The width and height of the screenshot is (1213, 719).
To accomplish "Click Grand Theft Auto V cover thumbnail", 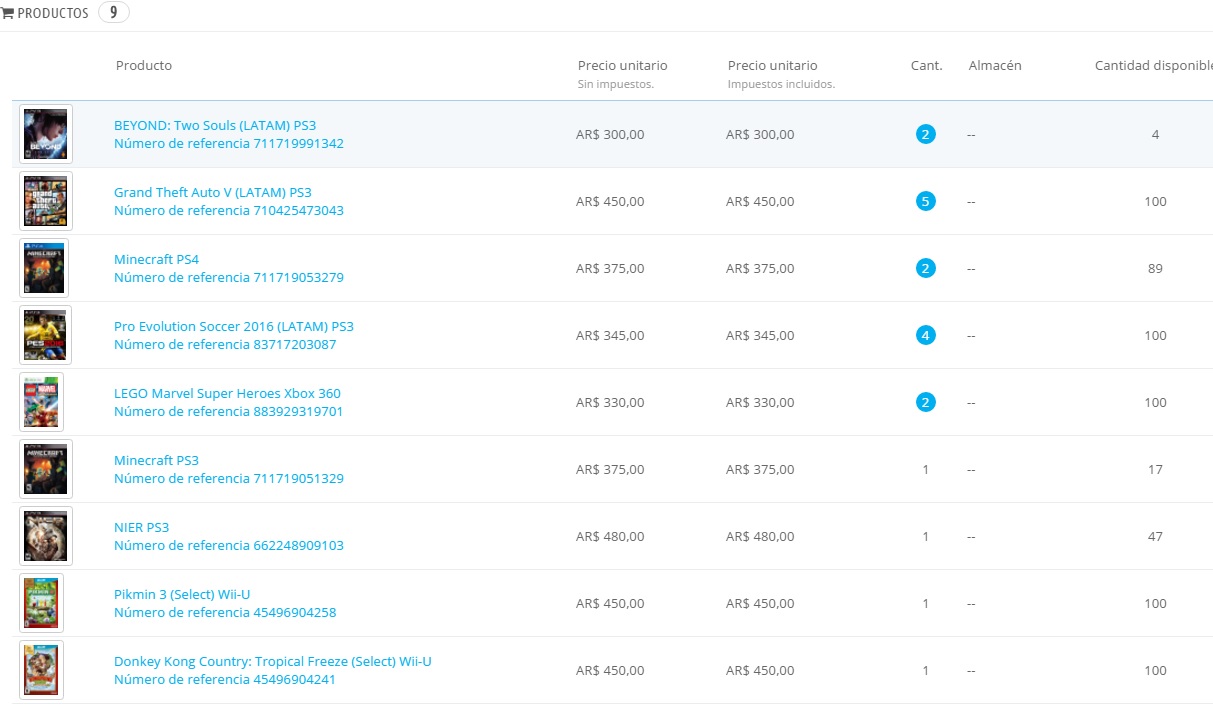I will click(x=46, y=201).
